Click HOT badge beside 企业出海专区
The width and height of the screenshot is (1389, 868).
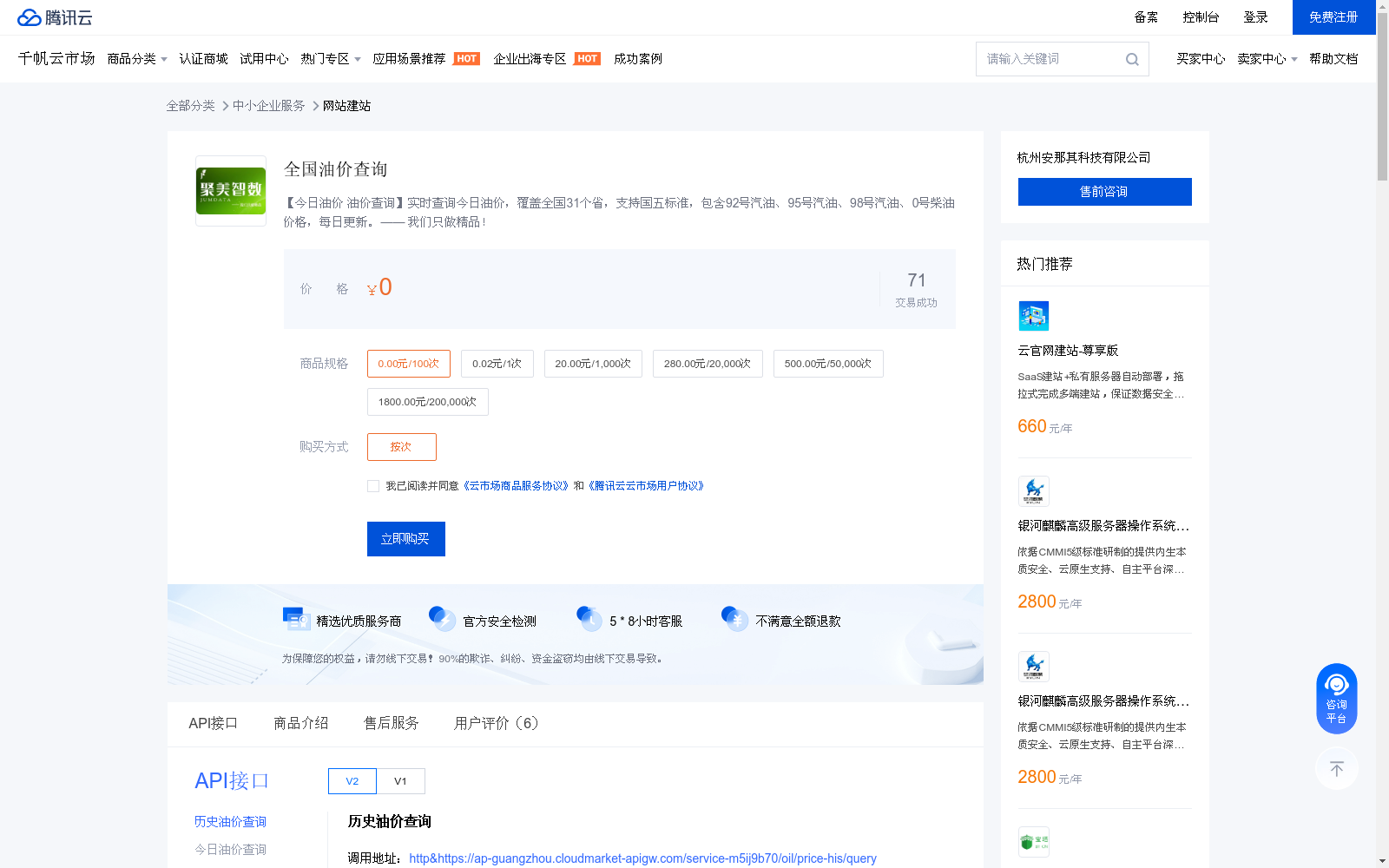tap(588, 59)
